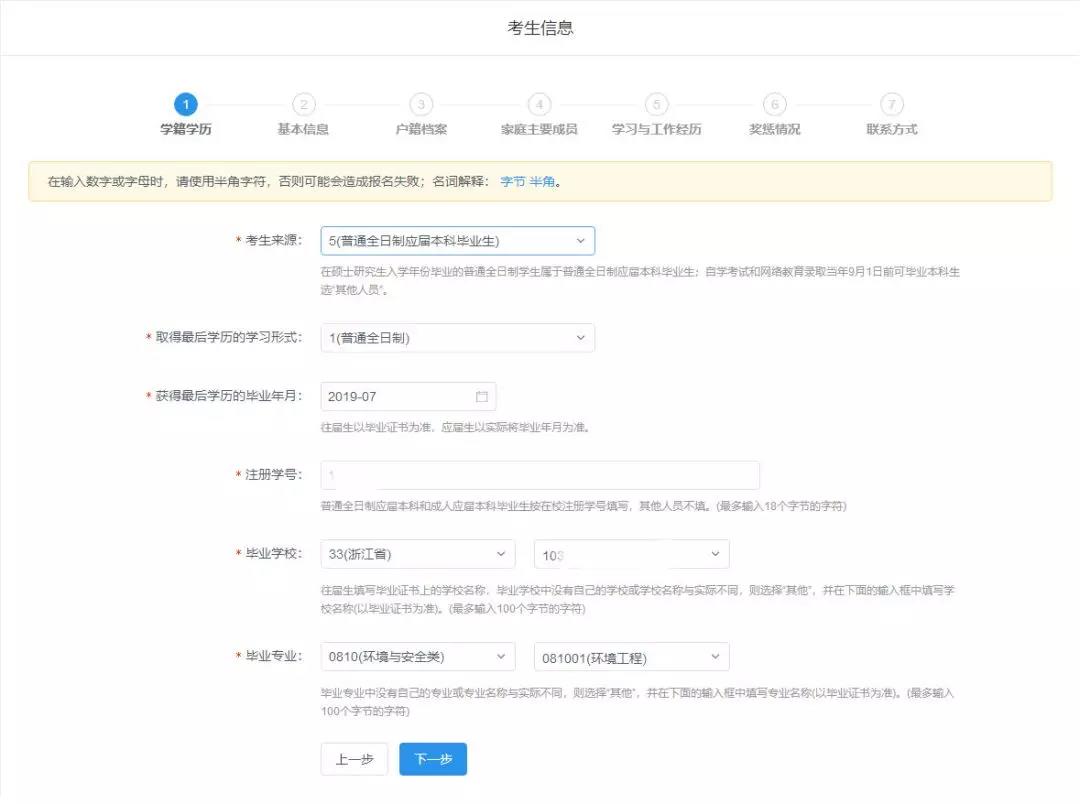This screenshot has height=804, width=1080.
Task: Open the 学习形式 dropdown showing 普通全日制
Action: 456,337
